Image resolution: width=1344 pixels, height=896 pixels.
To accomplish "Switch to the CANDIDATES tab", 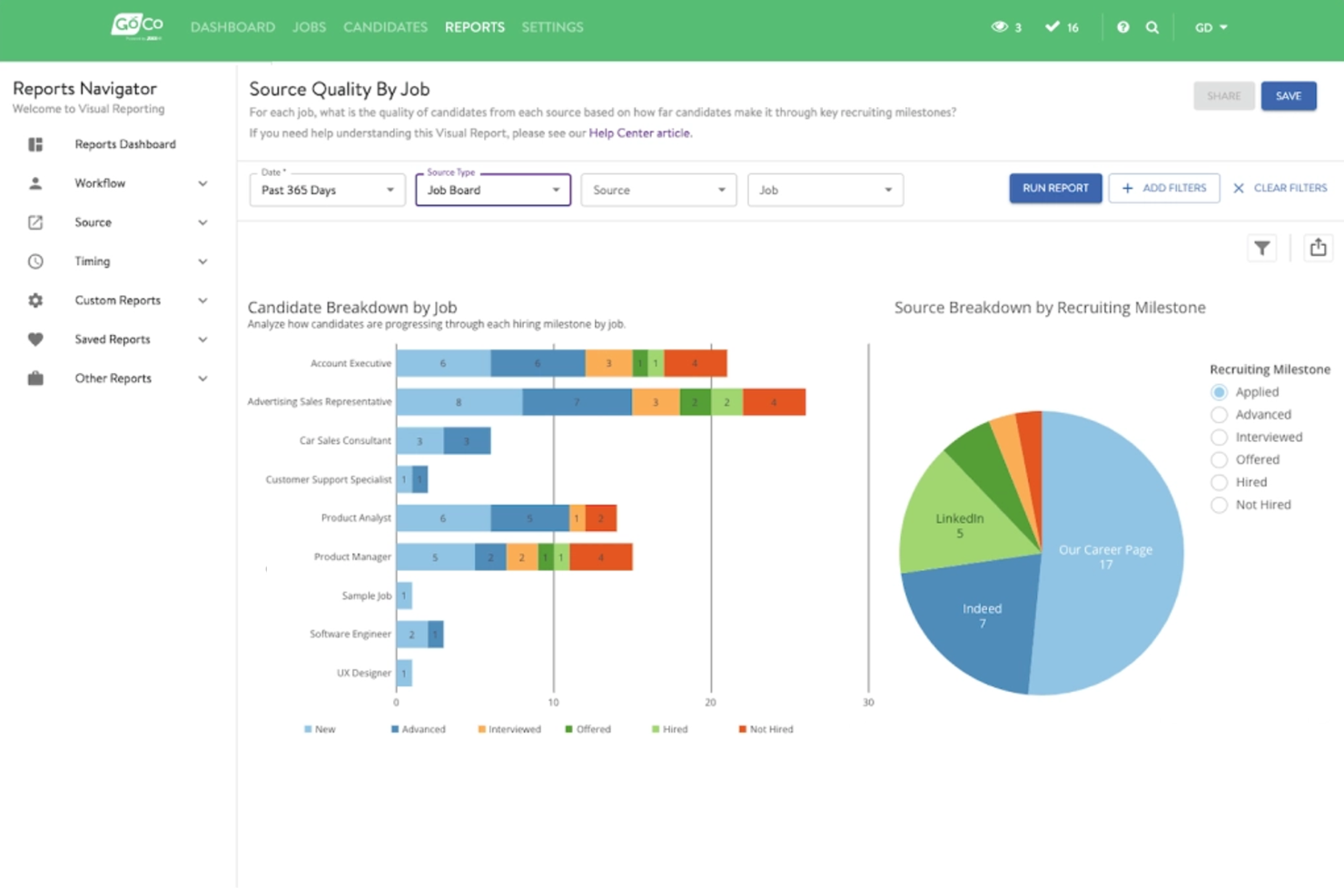I will pos(385,27).
